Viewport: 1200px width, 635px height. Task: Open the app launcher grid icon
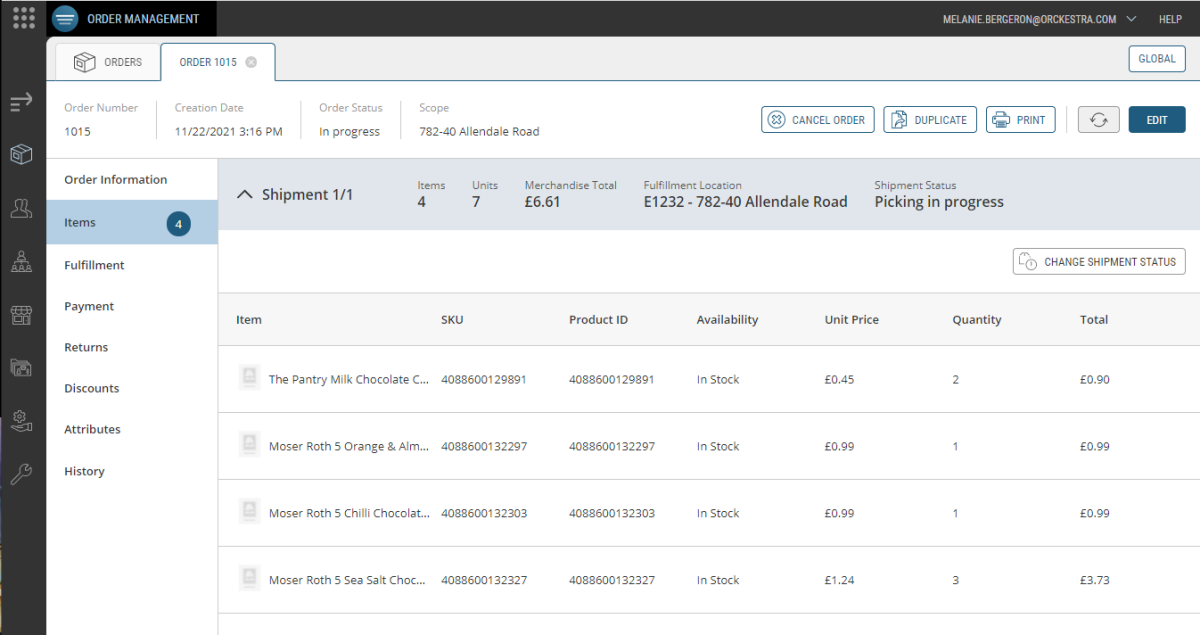click(x=24, y=18)
